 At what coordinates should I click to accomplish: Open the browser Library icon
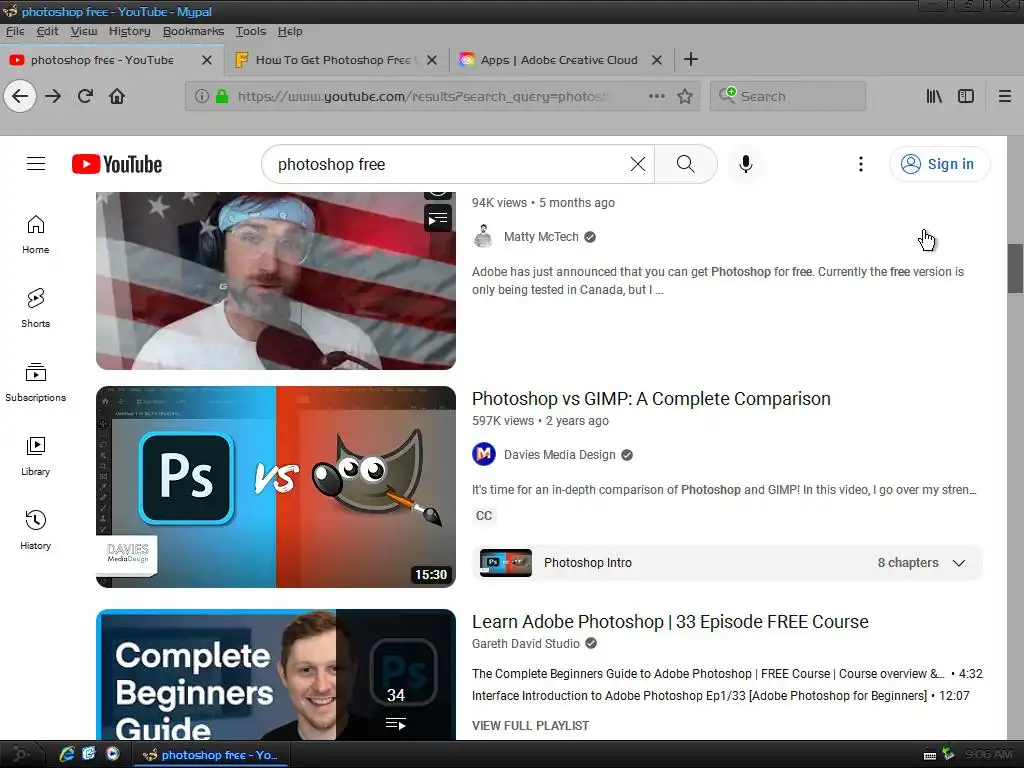coord(934,97)
